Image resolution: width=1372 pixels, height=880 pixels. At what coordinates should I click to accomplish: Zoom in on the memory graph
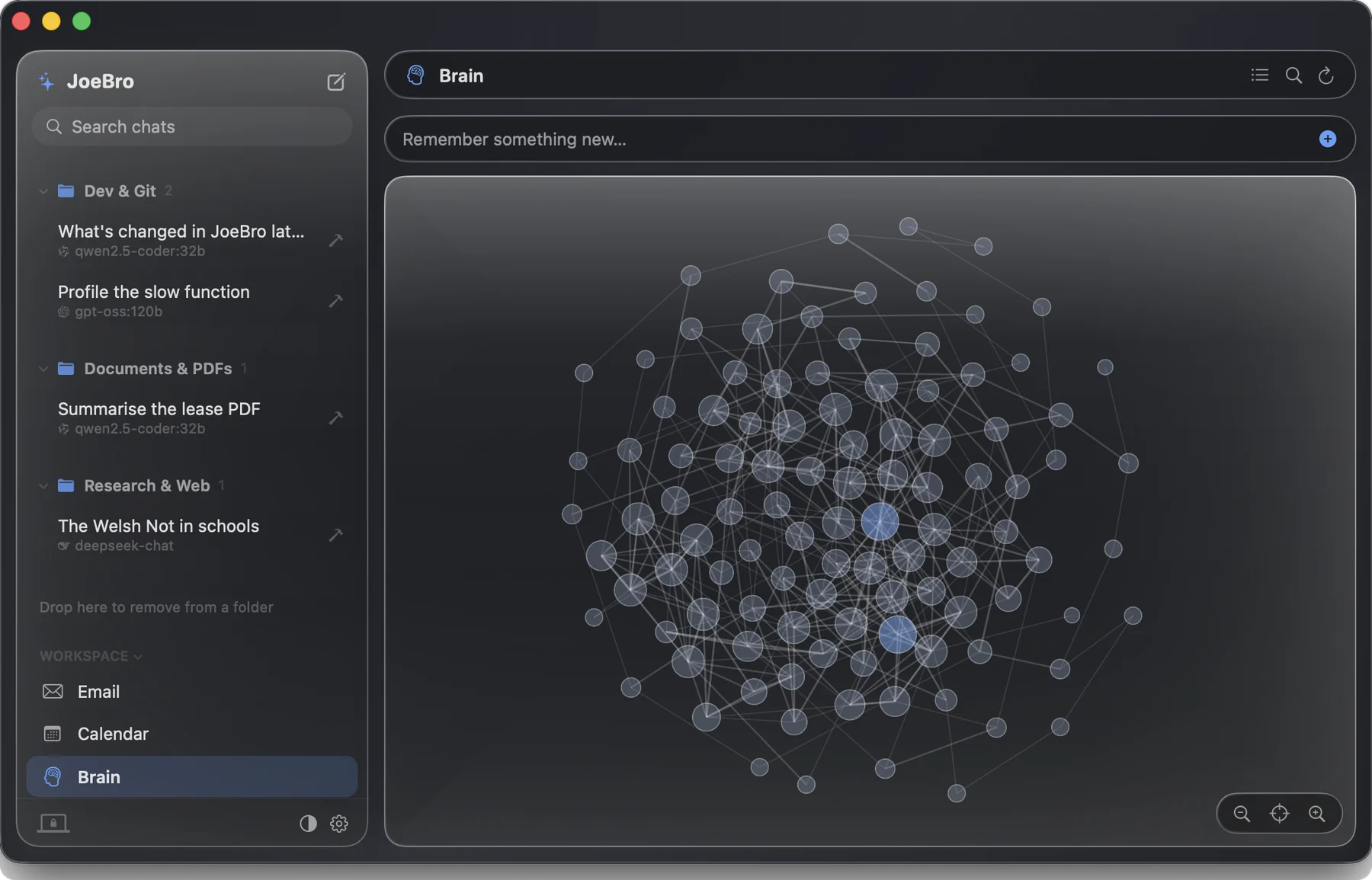pyautogui.click(x=1316, y=814)
